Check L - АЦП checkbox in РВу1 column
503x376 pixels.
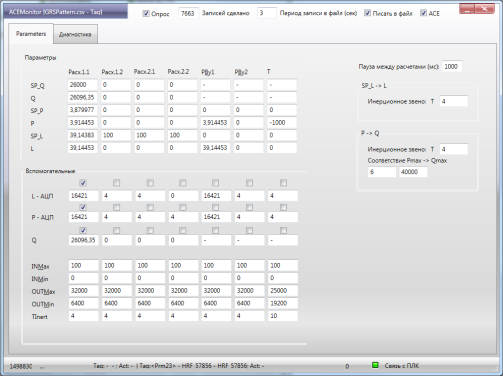click(216, 183)
